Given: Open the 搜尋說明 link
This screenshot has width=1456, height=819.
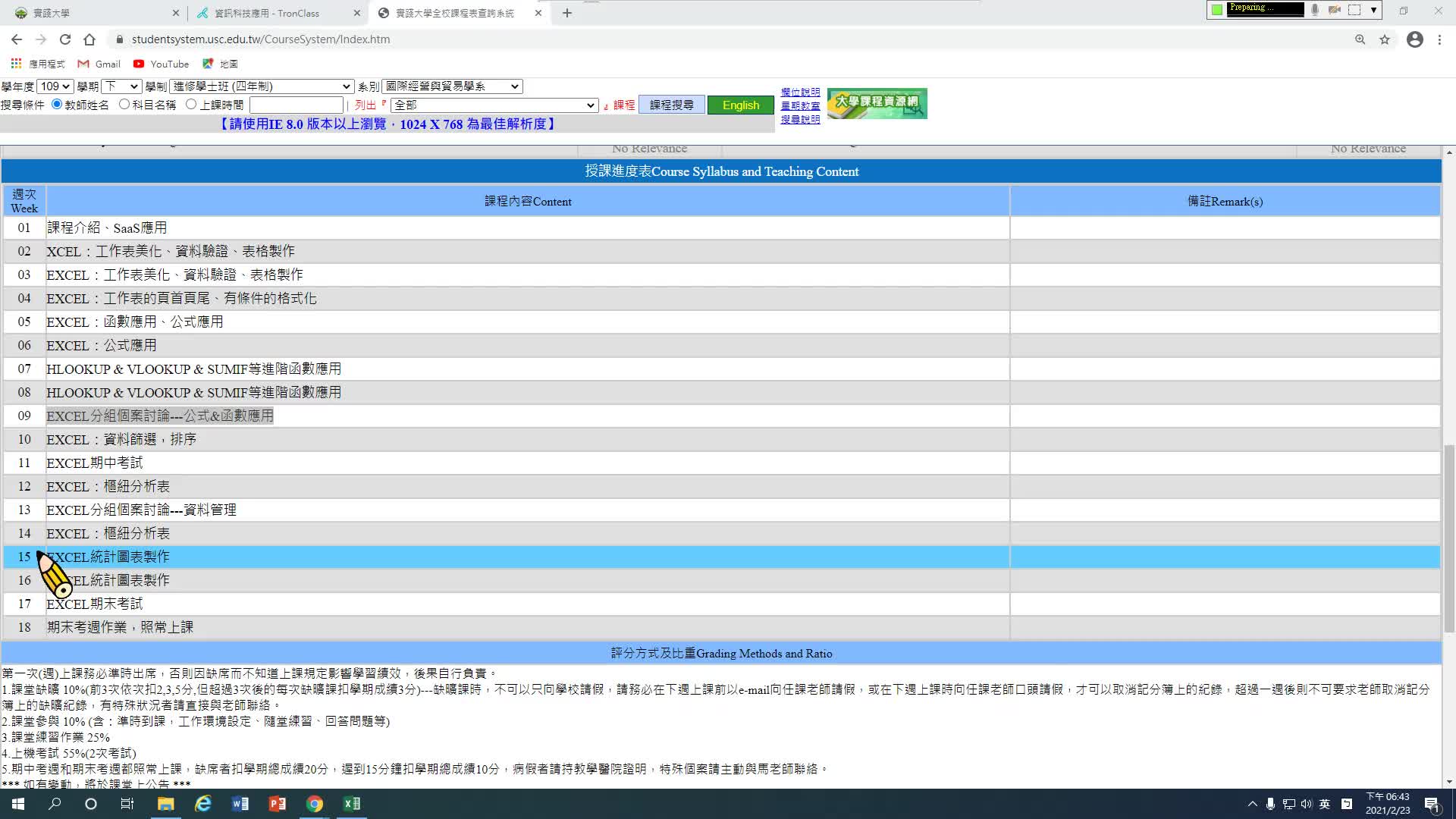Looking at the screenshot, I should (800, 119).
